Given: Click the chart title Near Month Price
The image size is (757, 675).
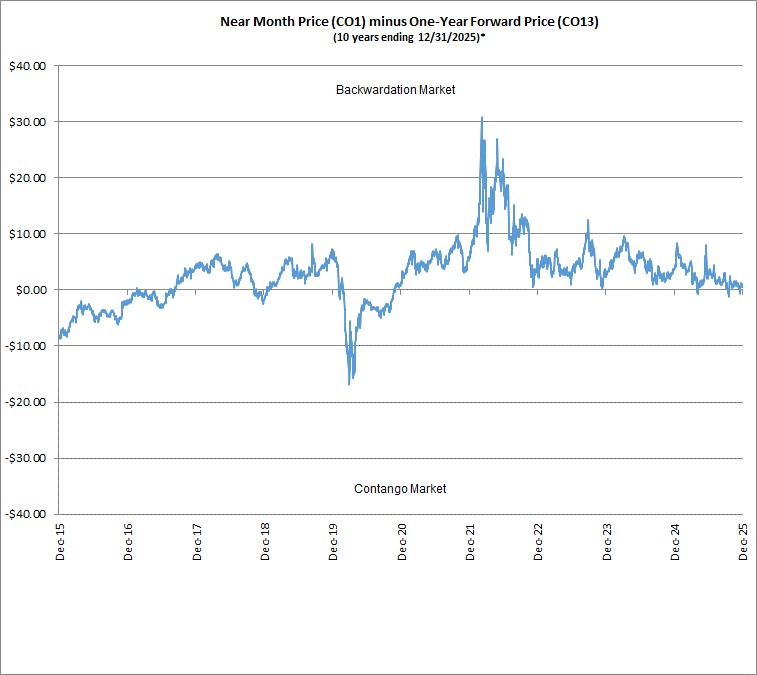Looking at the screenshot, I should pyautogui.click(x=409, y=22).
